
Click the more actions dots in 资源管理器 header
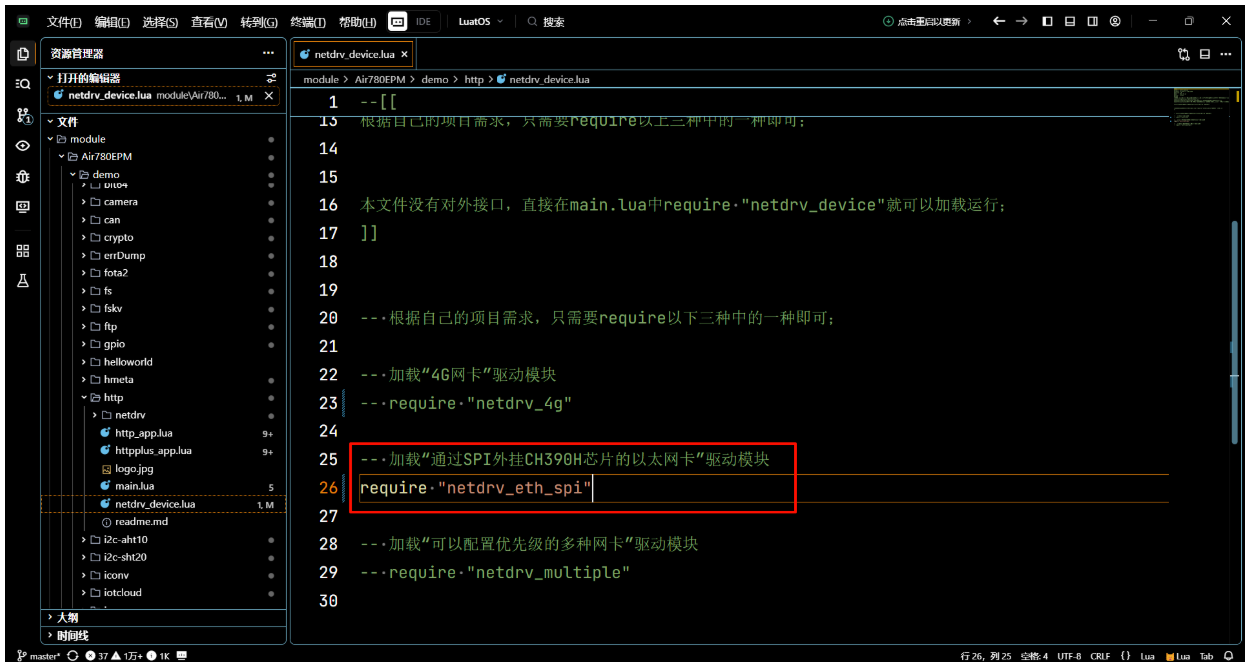pos(268,53)
